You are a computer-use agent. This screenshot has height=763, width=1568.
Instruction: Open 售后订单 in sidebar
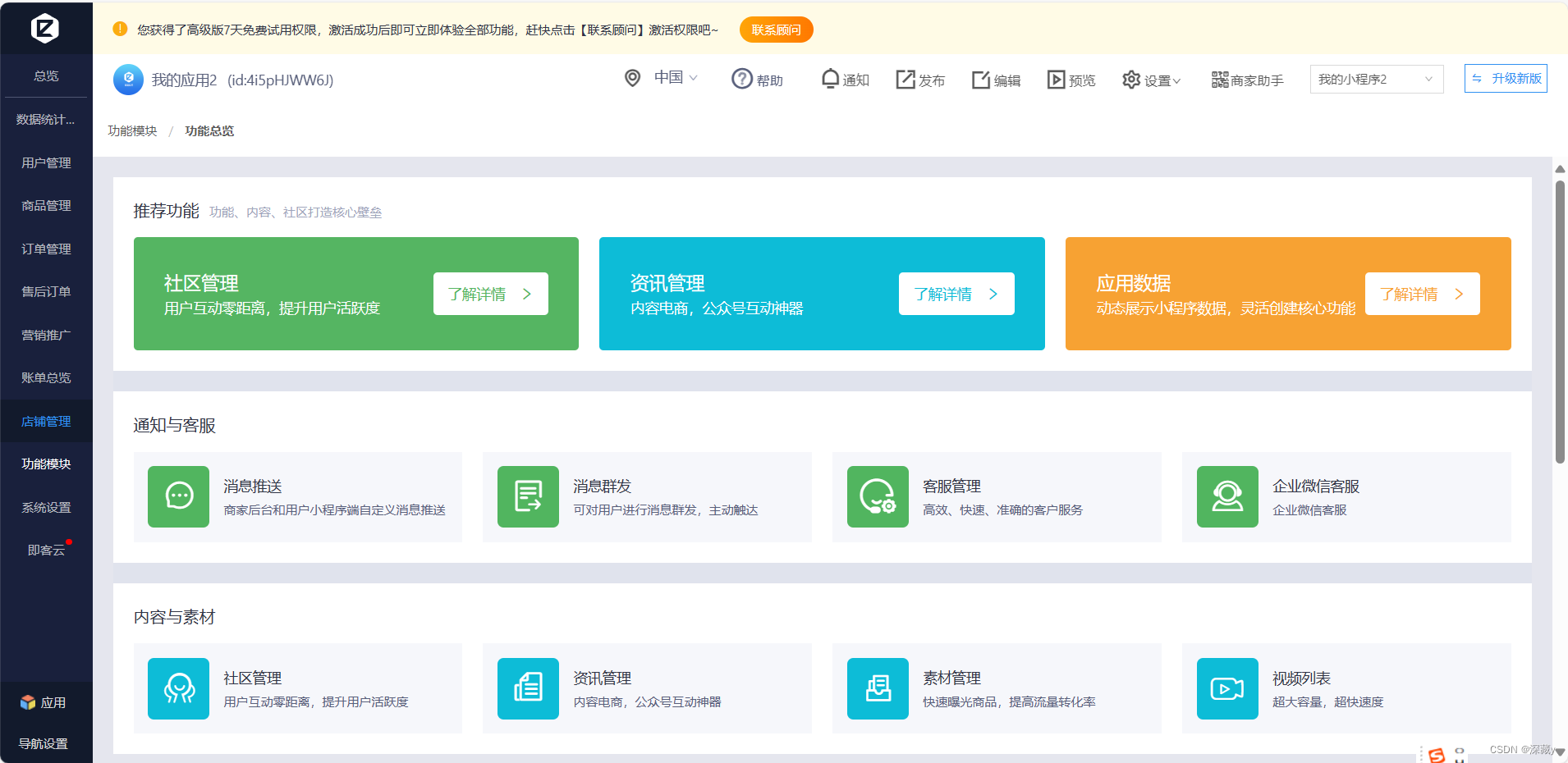[46, 291]
